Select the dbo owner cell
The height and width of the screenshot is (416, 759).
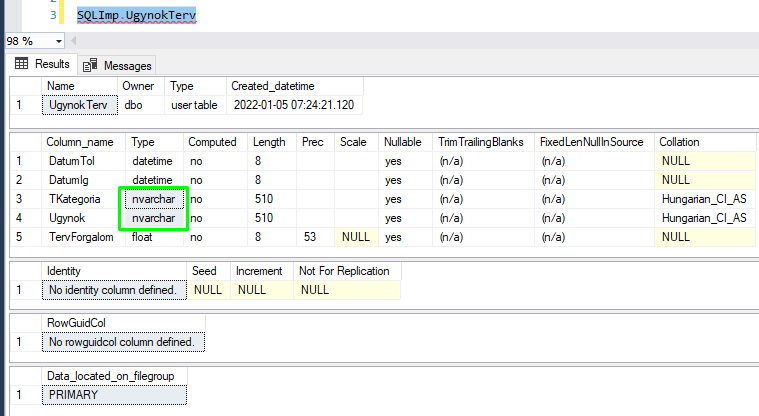coord(141,105)
